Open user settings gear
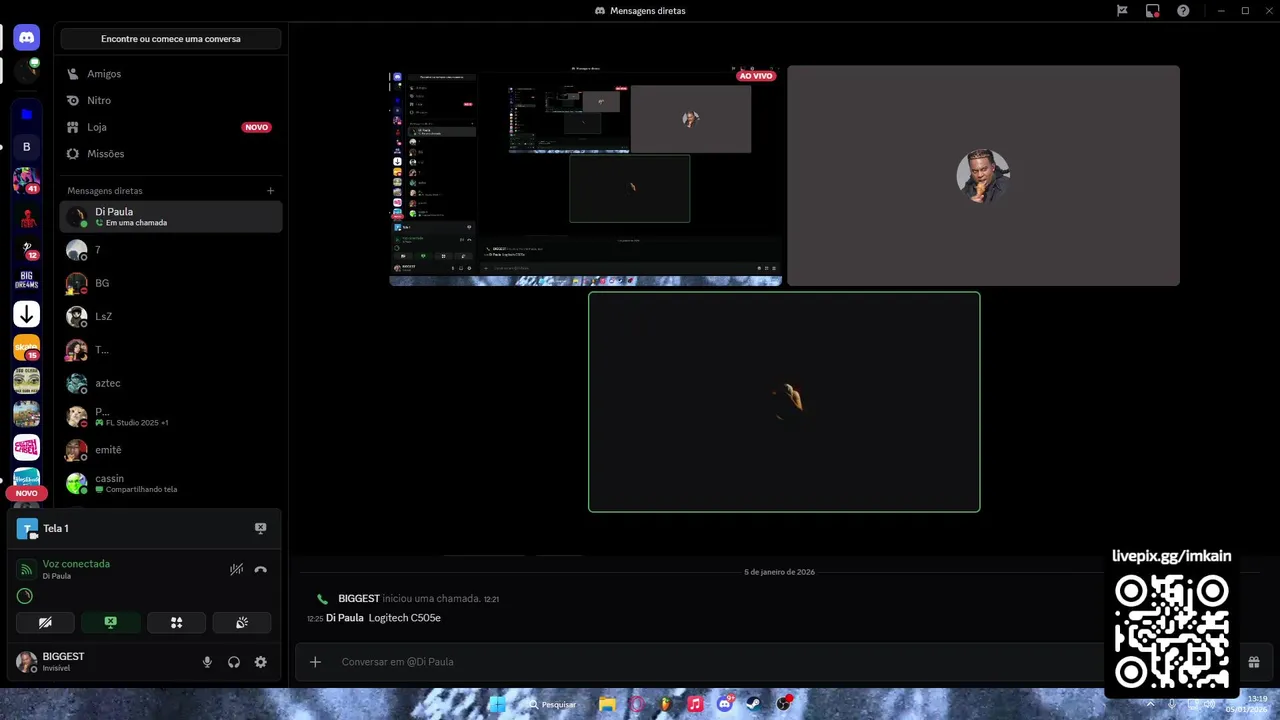The height and width of the screenshot is (720, 1280). tap(260, 662)
